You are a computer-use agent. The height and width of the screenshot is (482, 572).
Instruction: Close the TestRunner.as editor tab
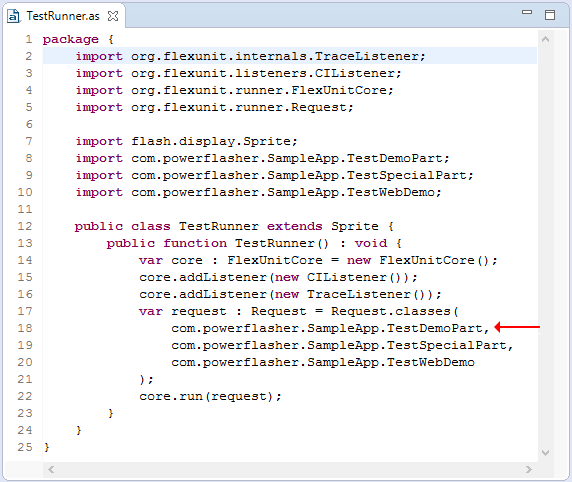click(x=113, y=16)
